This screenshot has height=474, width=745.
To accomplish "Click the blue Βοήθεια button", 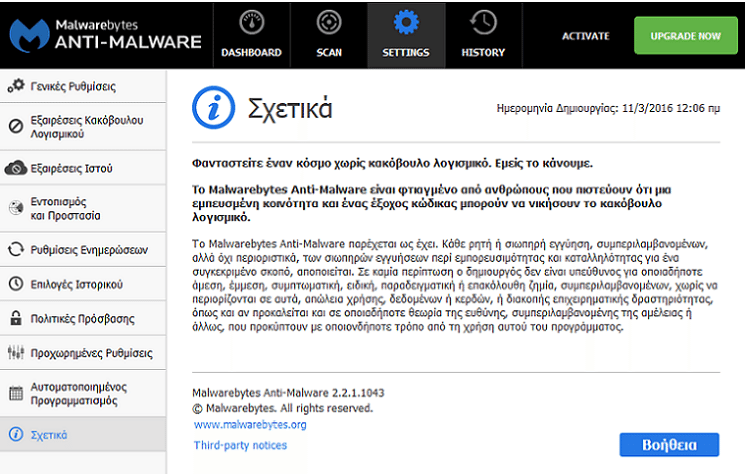I will click(x=669, y=445).
